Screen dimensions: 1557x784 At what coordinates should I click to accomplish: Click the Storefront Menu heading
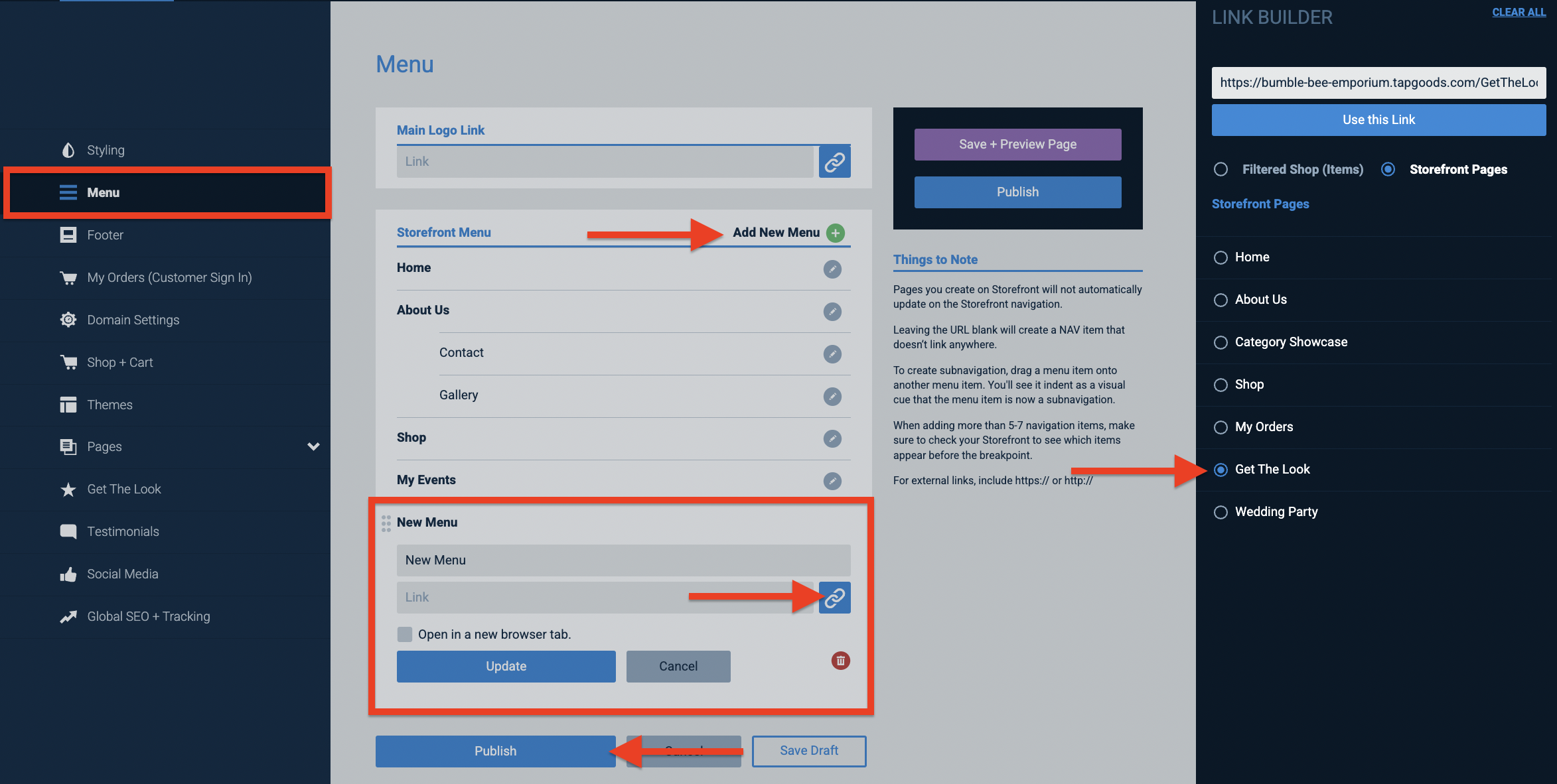444,232
